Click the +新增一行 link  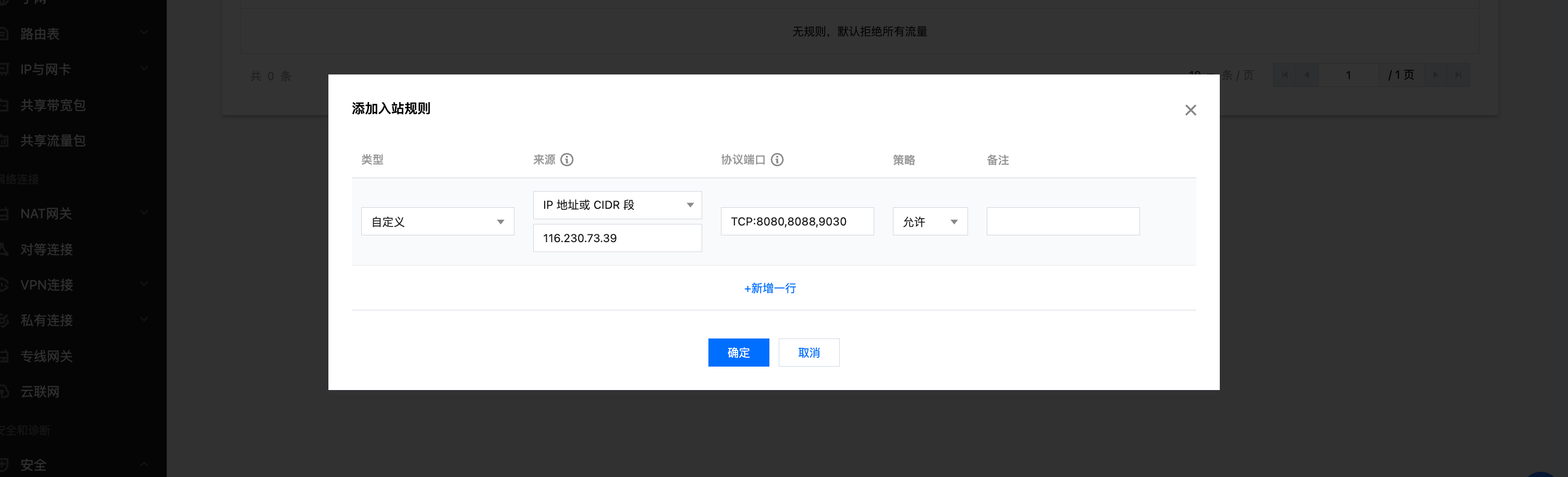tap(770, 288)
